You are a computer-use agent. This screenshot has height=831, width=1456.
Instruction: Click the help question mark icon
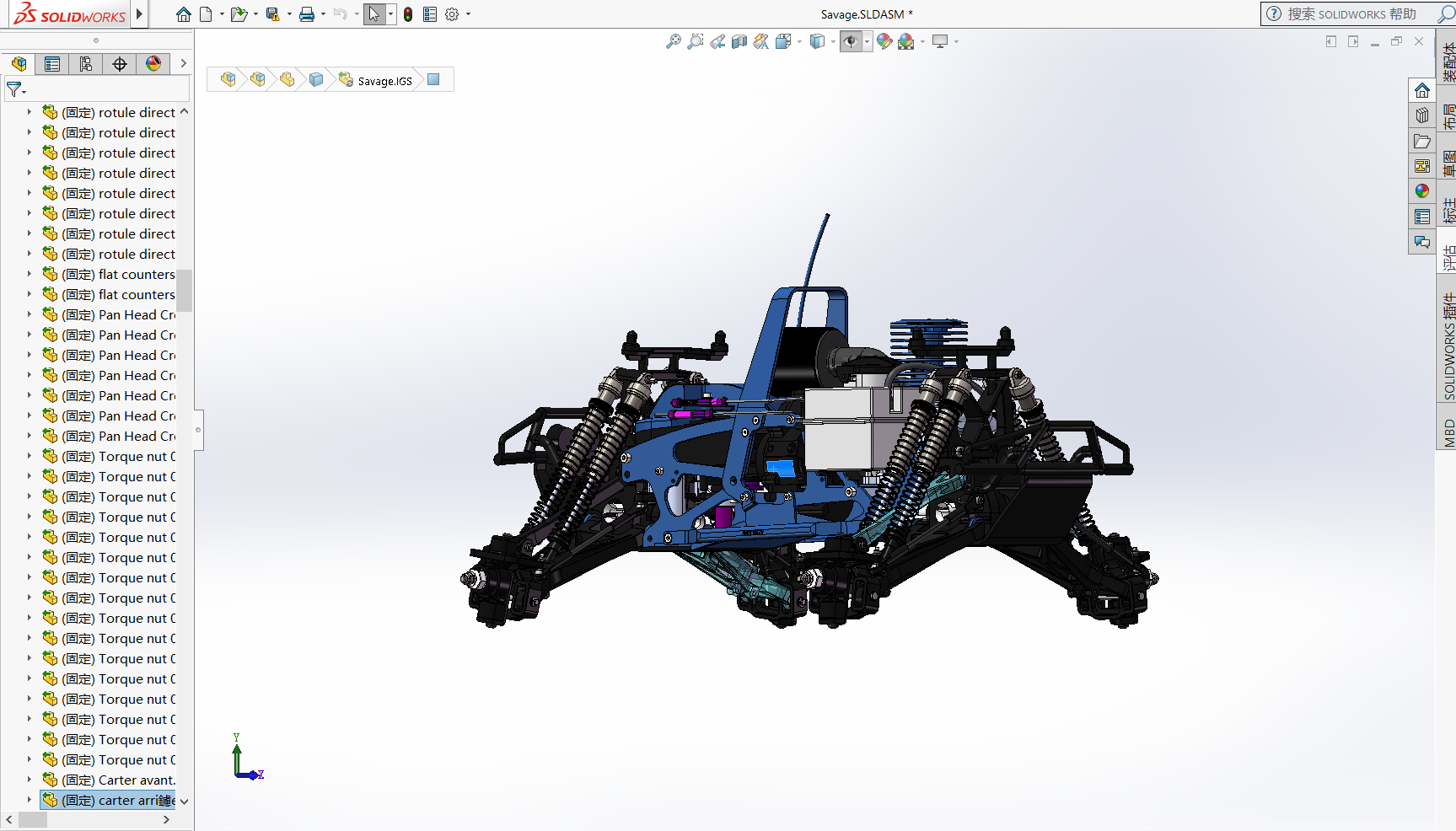tap(1274, 13)
